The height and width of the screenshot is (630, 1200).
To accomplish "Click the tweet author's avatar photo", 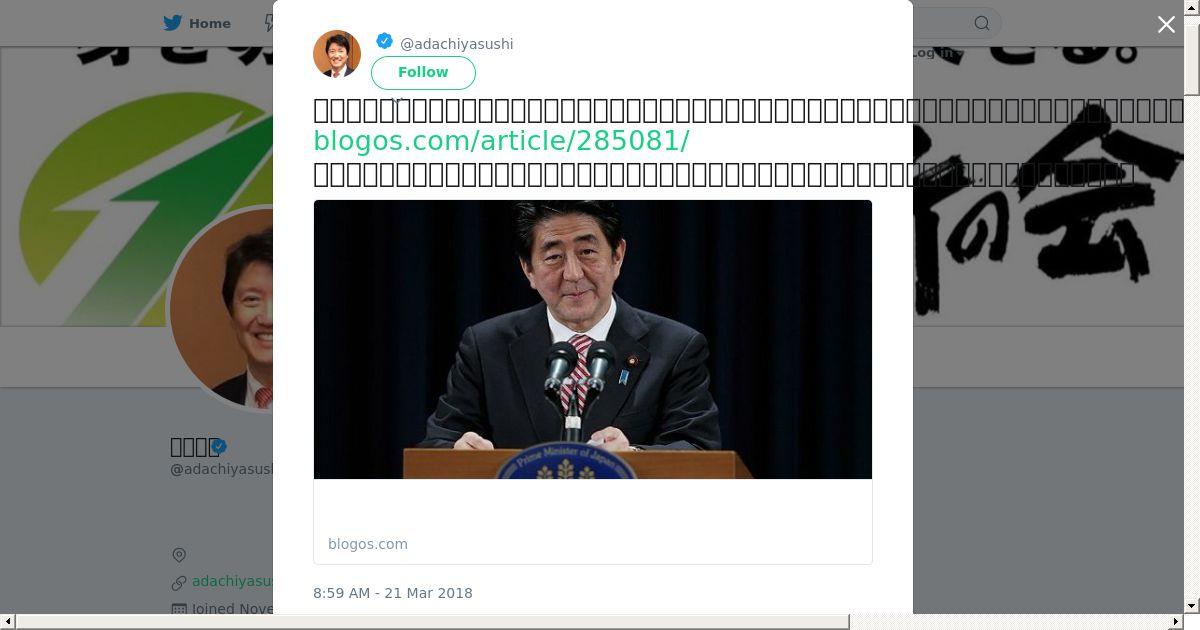I will click(337, 54).
